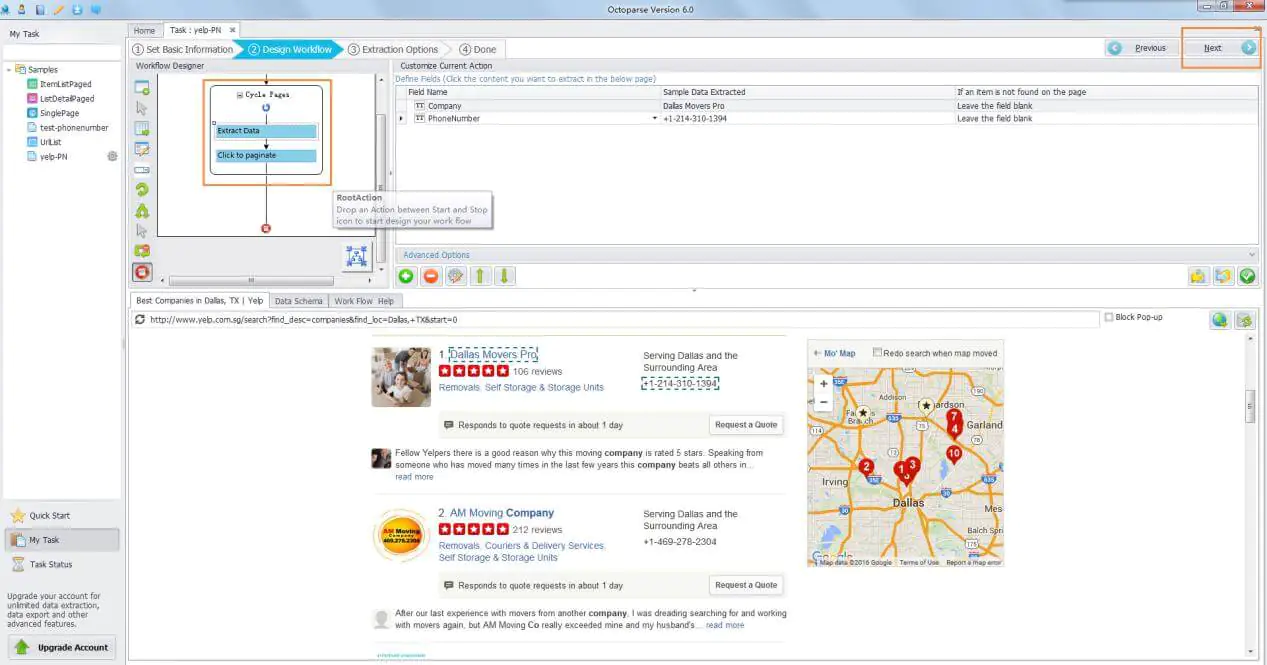Open the Work Flow Help tab

click(x=364, y=301)
